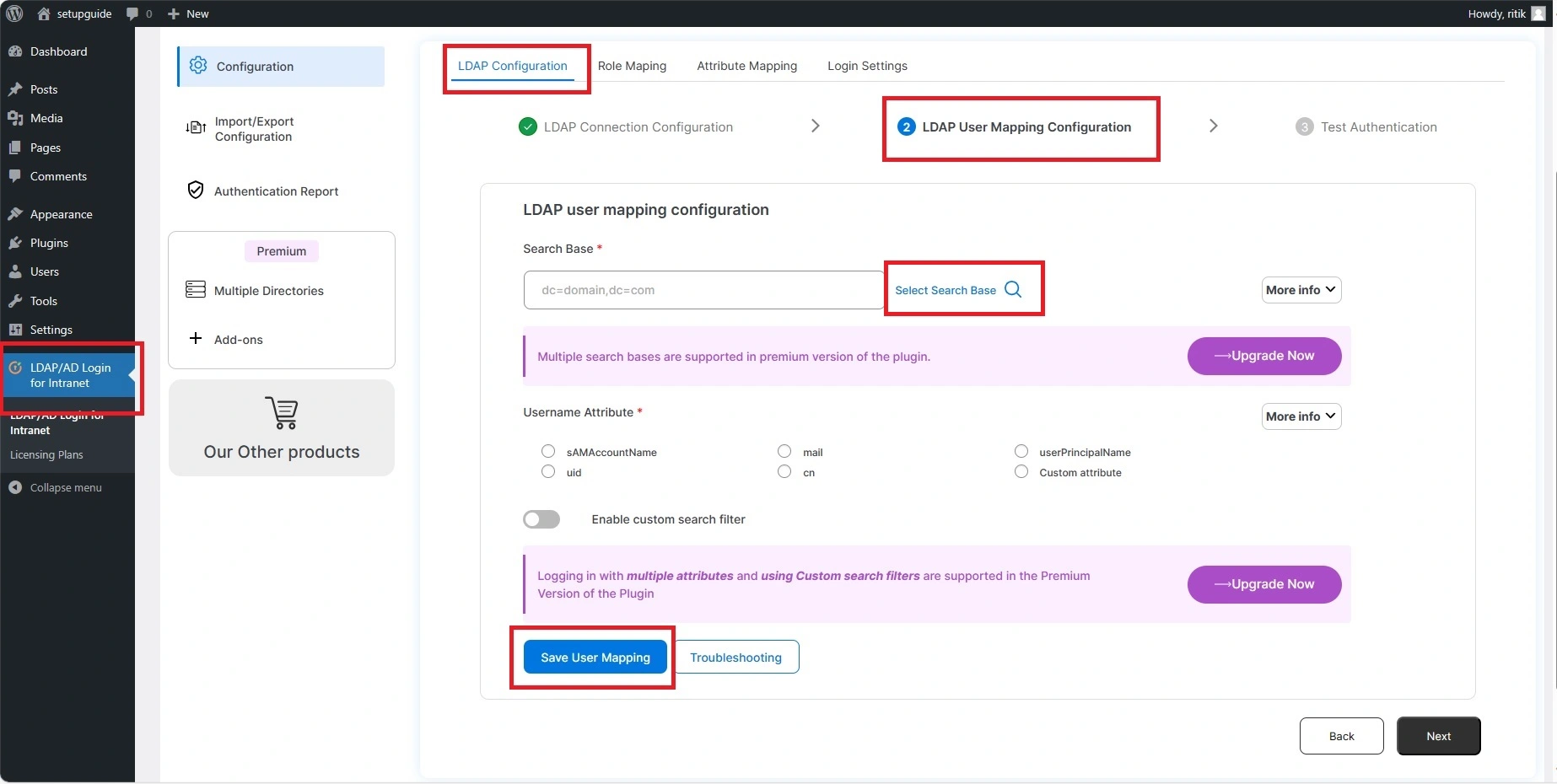Click the Media icon in sidebar
This screenshot has width=1557, height=784.
[15, 118]
